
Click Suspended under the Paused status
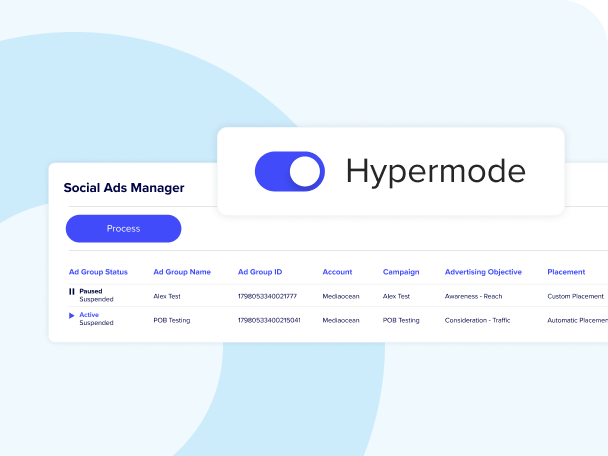pyautogui.click(x=97, y=299)
